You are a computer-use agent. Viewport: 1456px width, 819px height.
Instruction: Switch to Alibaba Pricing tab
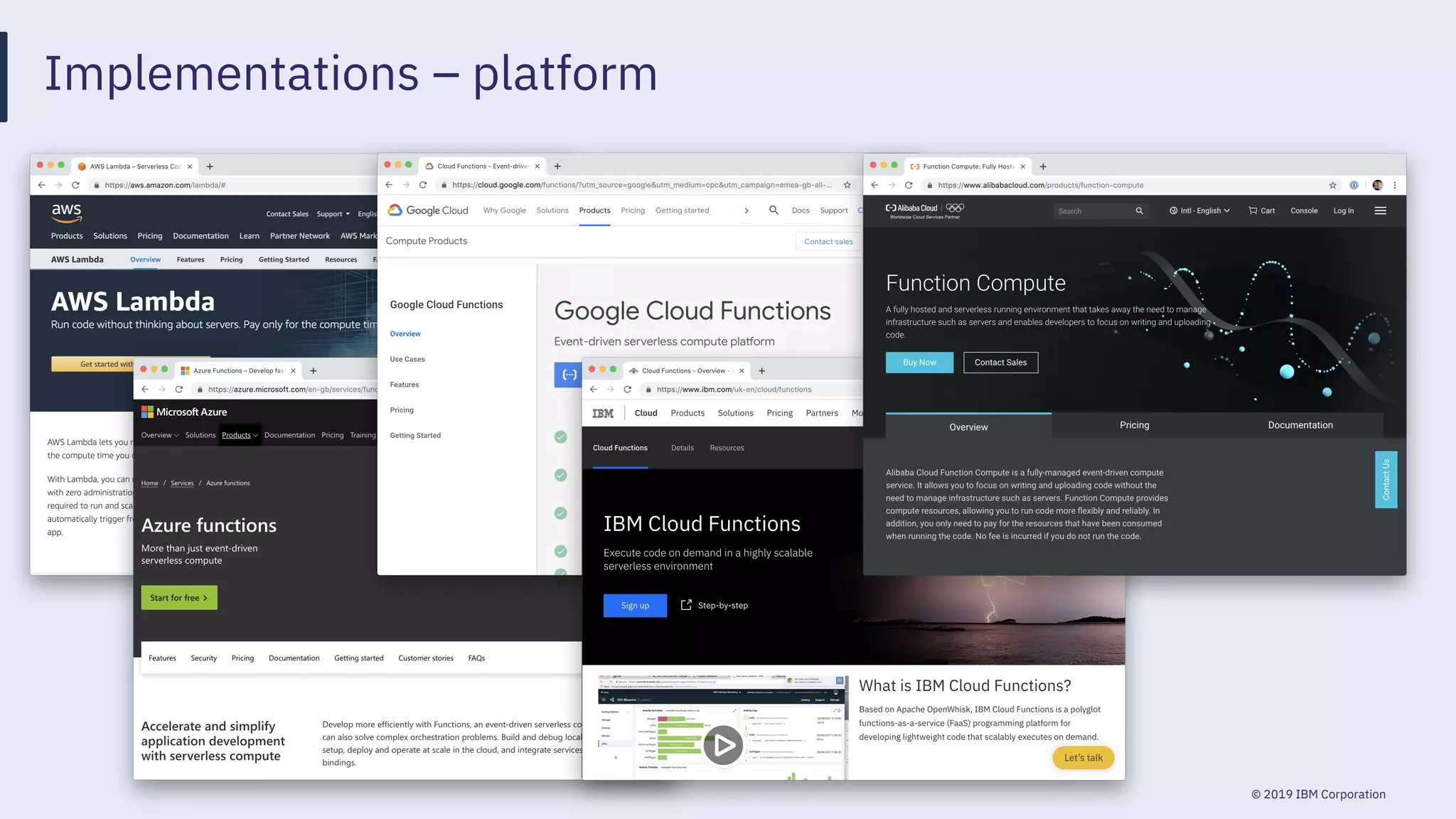[1135, 425]
